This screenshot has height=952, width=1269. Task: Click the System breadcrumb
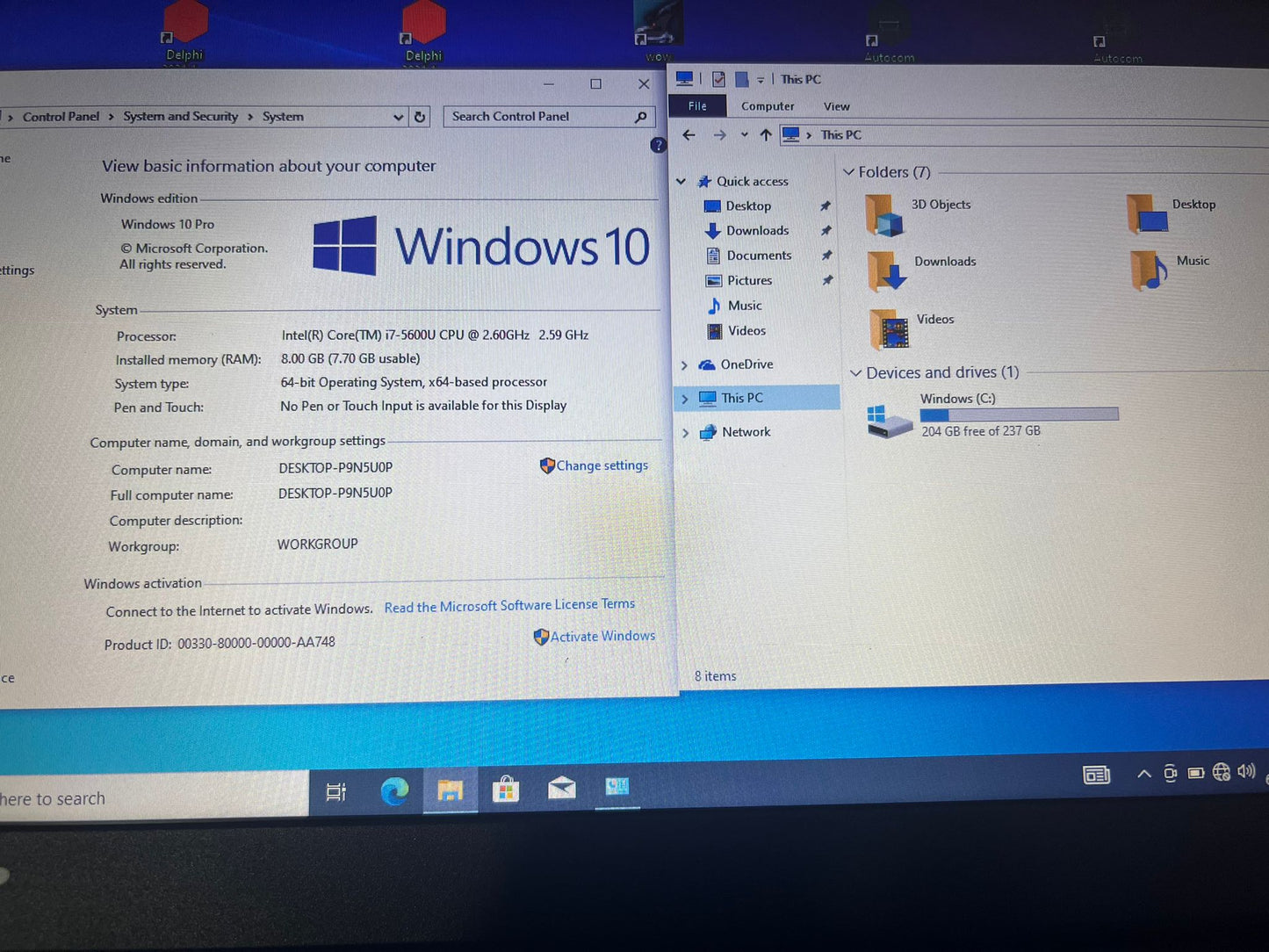(x=283, y=116)
